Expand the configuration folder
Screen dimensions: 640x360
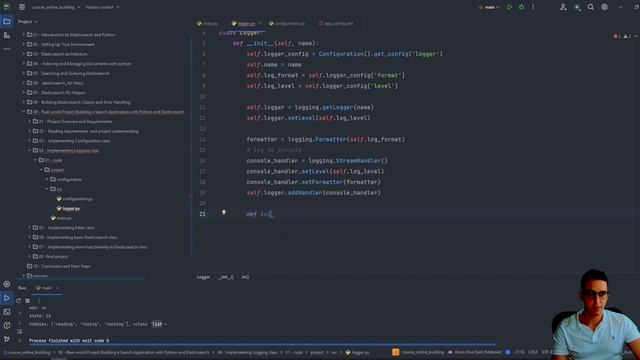tap(47, 179)
